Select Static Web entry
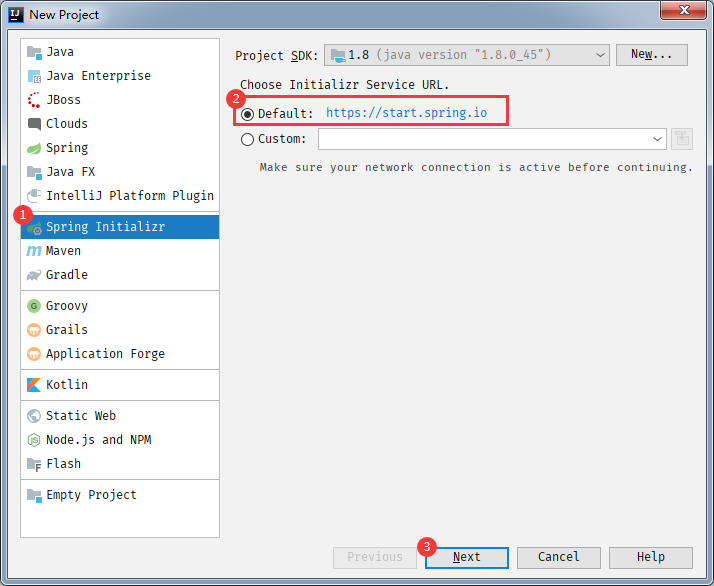 (x=81, y=416)
